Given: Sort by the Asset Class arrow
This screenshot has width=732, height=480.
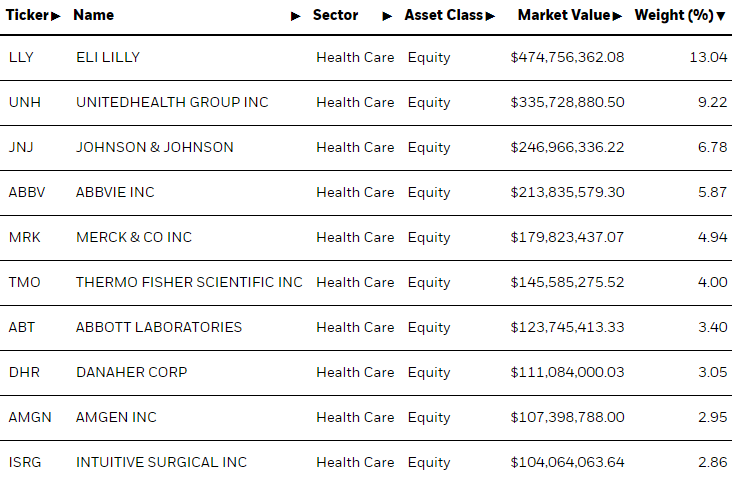Looking at the screenshot, I should click(x=490, y=16).
